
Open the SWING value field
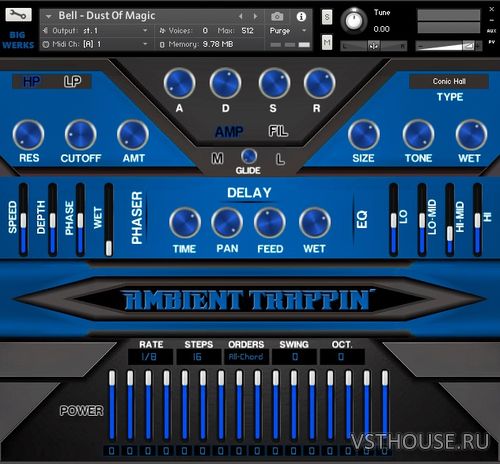[x=294, y=357]
